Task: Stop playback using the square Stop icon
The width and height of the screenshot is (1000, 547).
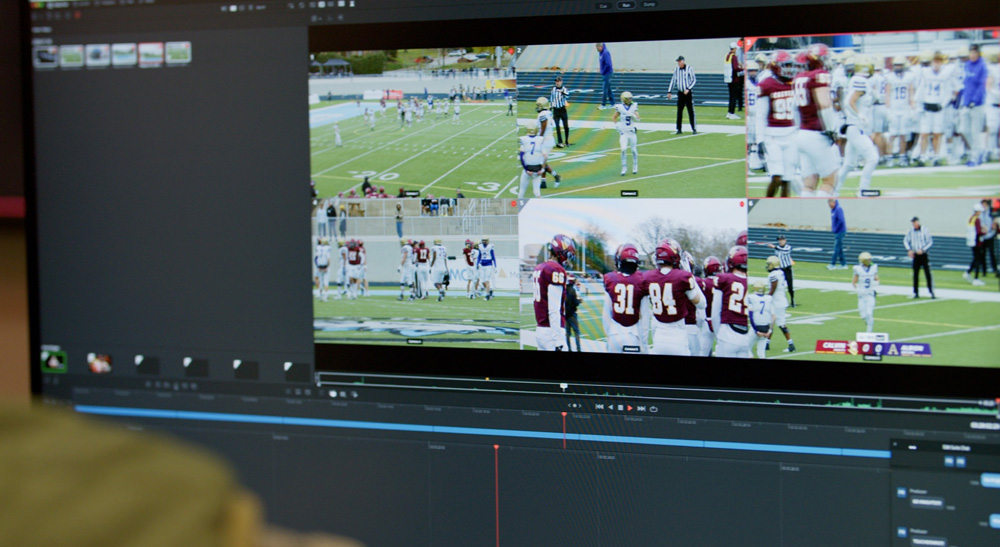Action: click(620, 408)
